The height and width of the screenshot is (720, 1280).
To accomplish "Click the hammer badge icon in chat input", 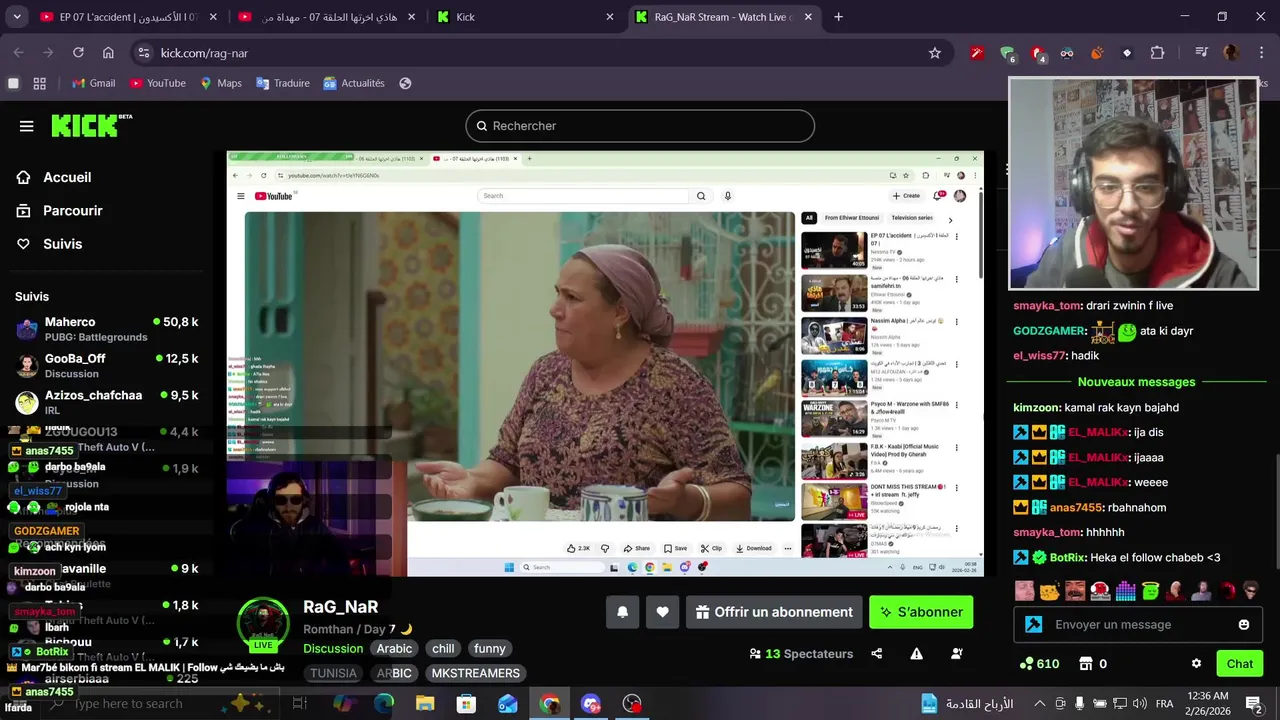I will (x=1034, y=625).
